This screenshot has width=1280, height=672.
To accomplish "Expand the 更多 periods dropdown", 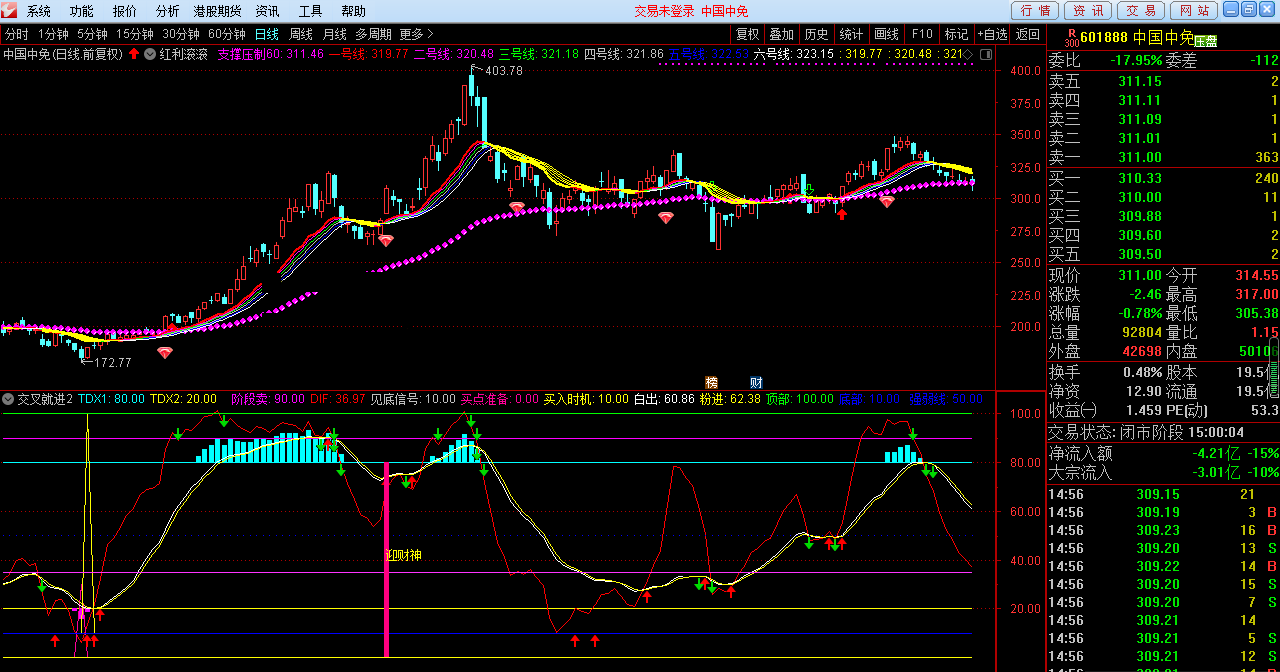I will pos(417,34).
